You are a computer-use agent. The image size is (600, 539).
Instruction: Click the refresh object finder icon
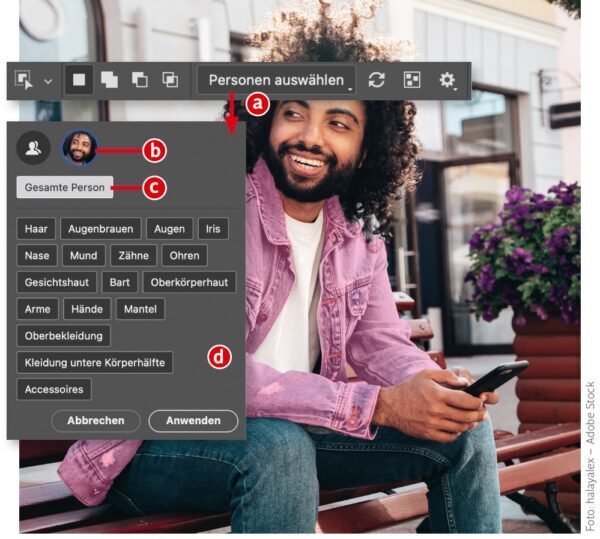click(x=377, y=80)
